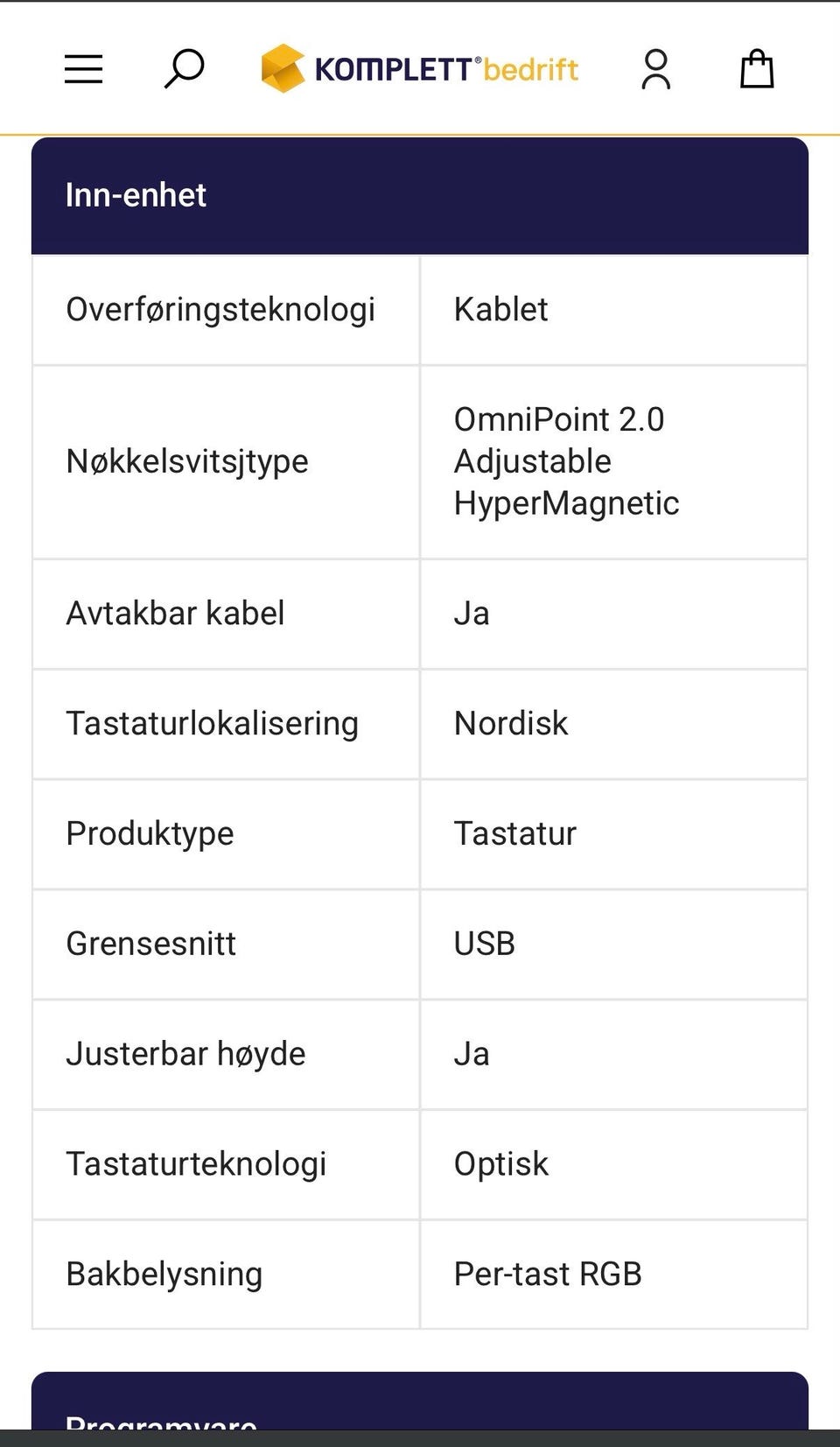Select the Overføringsteknologi label cell
This screenshot has height=1447, width=840.
[x=226, y=310]
